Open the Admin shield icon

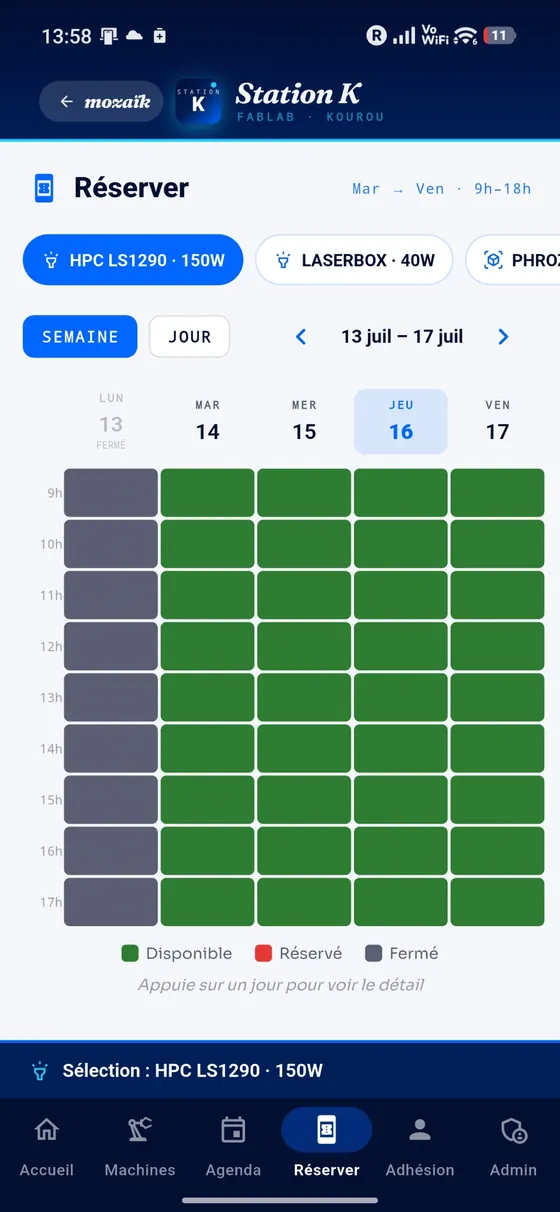pos(514,1130)
